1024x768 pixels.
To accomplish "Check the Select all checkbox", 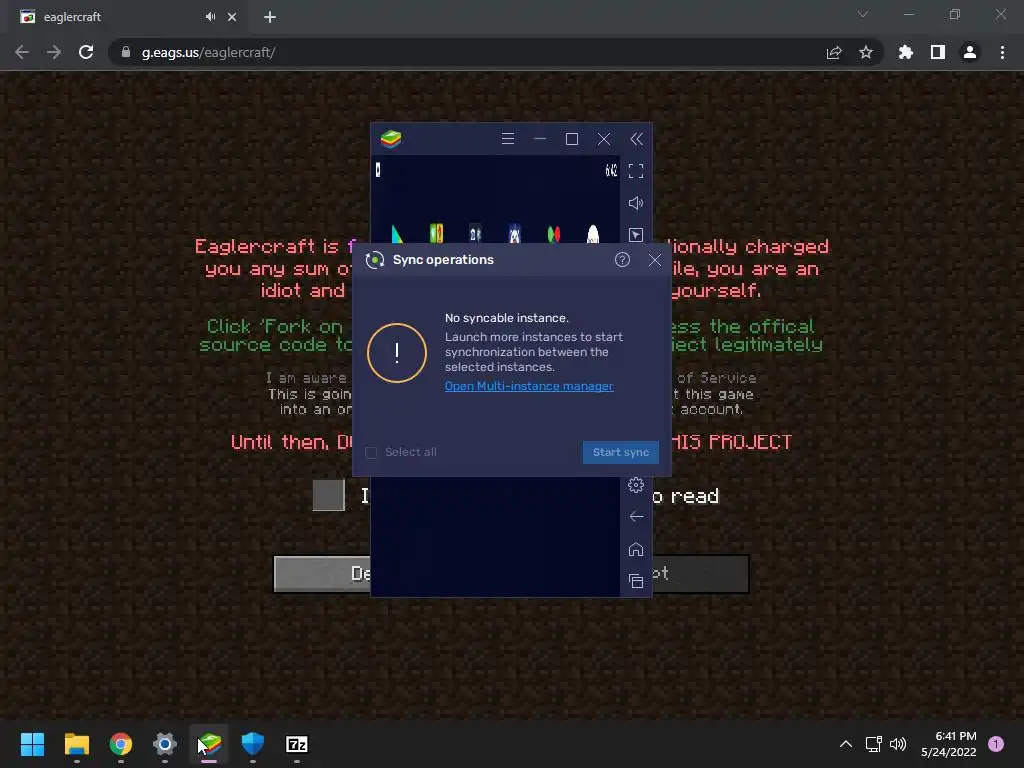I will (371, 452).
